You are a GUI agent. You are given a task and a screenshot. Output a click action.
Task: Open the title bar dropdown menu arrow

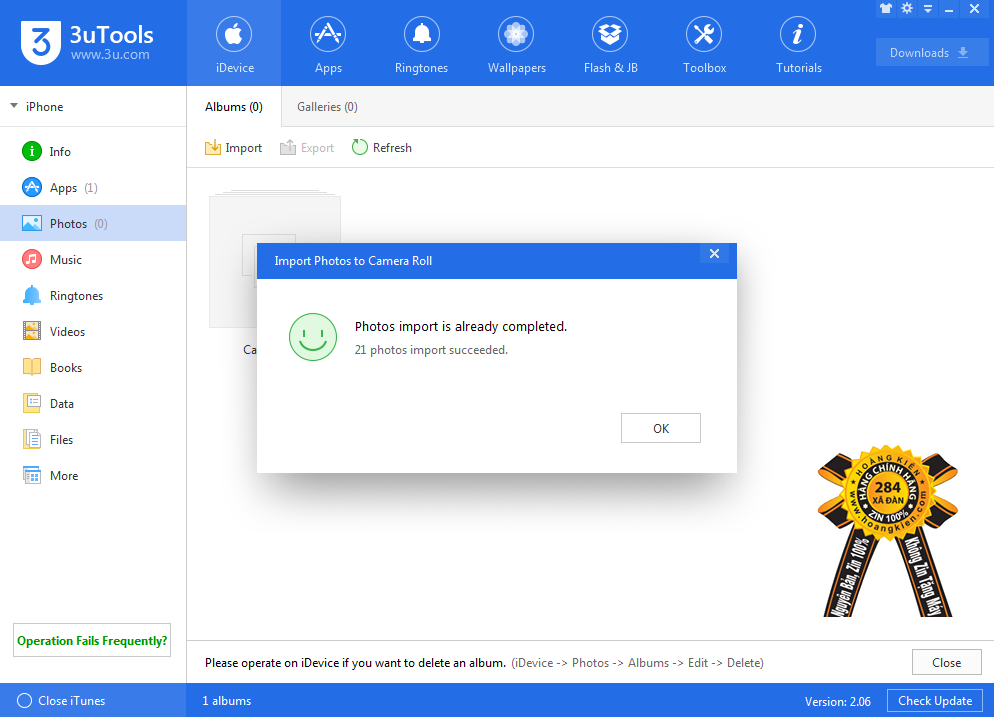tap(928, 9)
